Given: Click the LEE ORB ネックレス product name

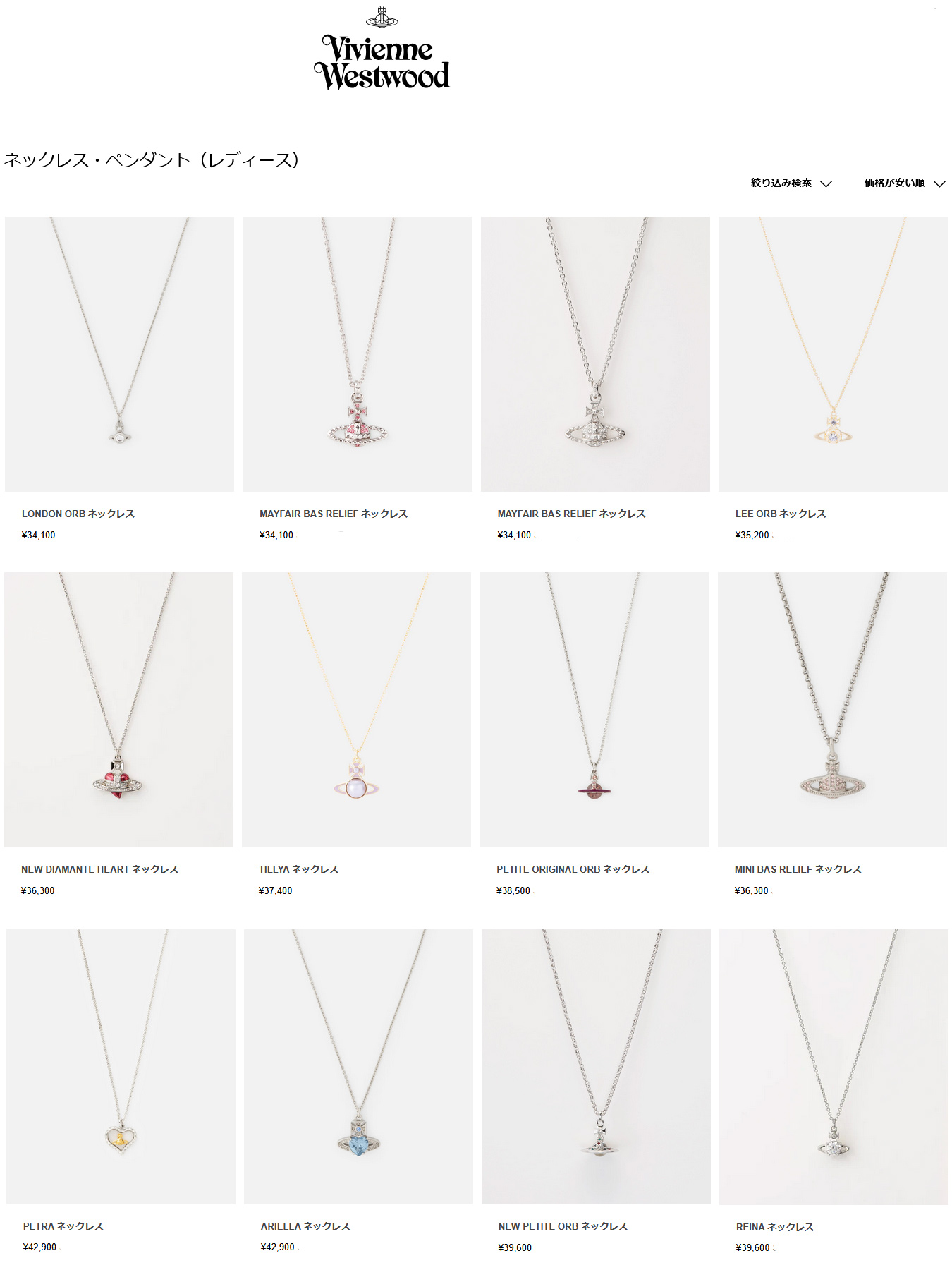Looking at the screenshot, I should [781, 514].
